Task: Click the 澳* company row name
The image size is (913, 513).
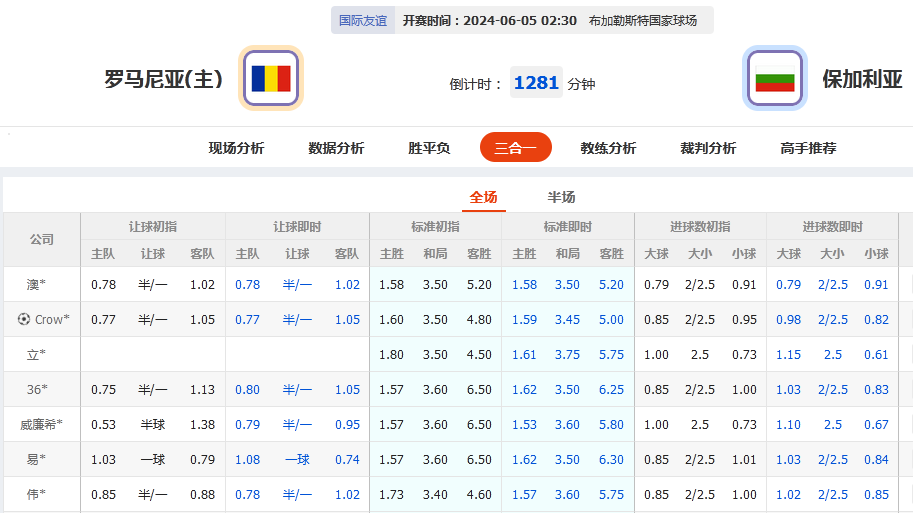Action: 37,285
